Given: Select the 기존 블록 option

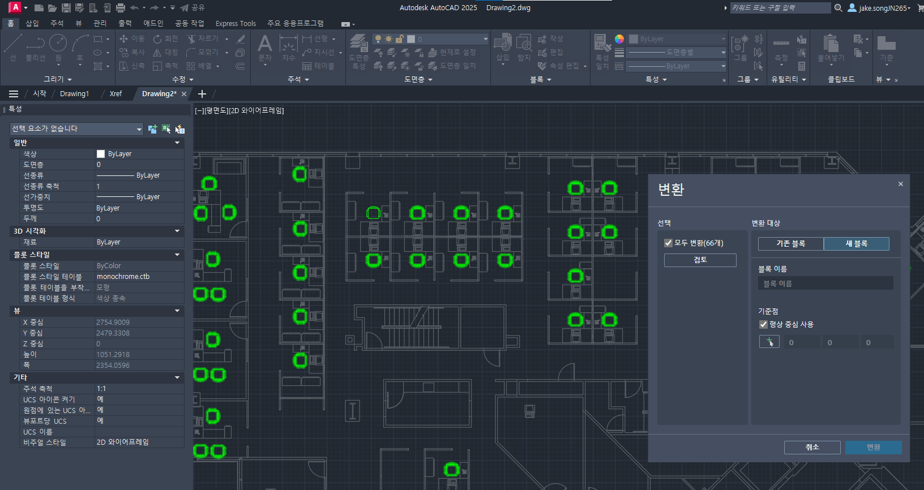Looking at the screenshot, I should tap(790, 243).
